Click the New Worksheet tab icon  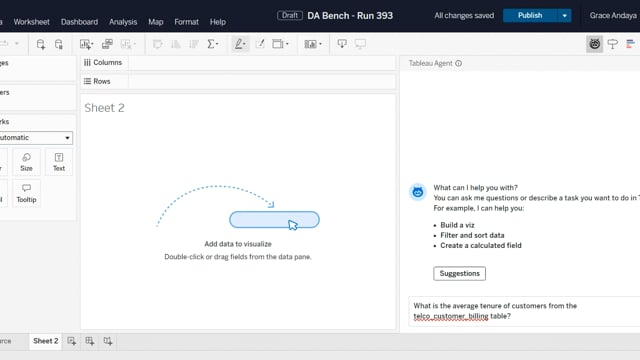(x=71, y=341)
